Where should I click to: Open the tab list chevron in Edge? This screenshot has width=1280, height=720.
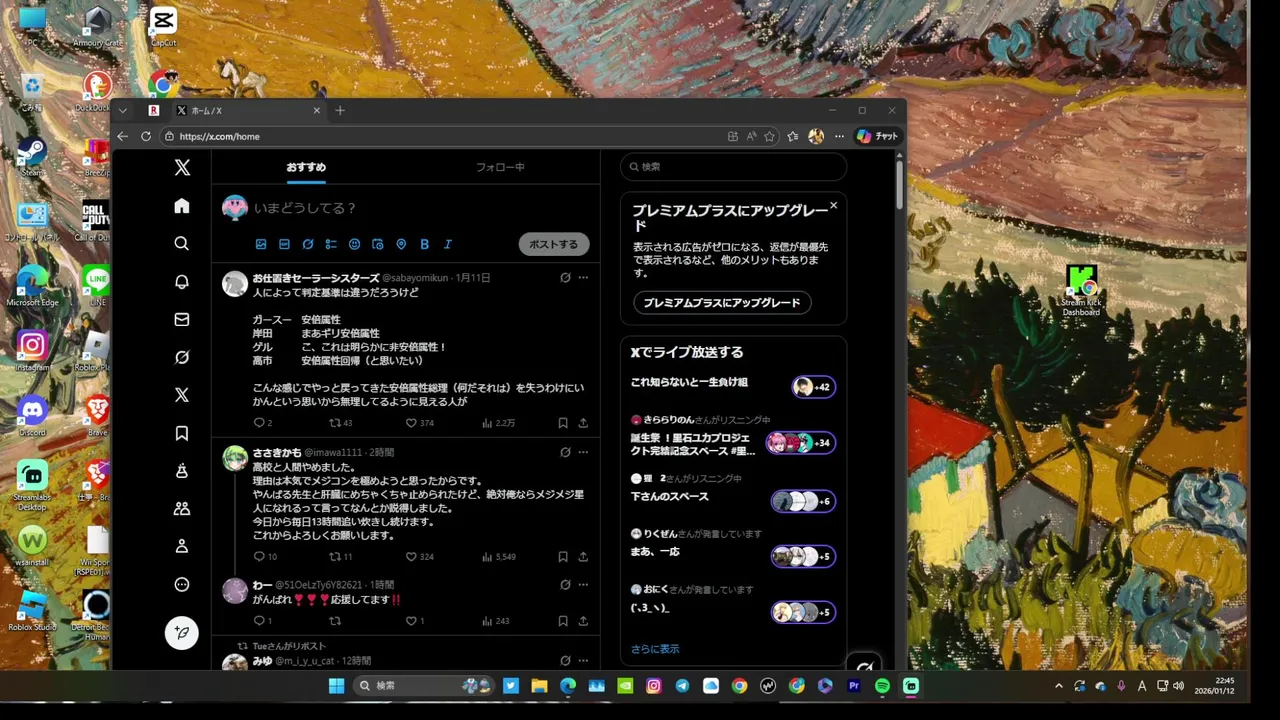click(x=123, y=111)
